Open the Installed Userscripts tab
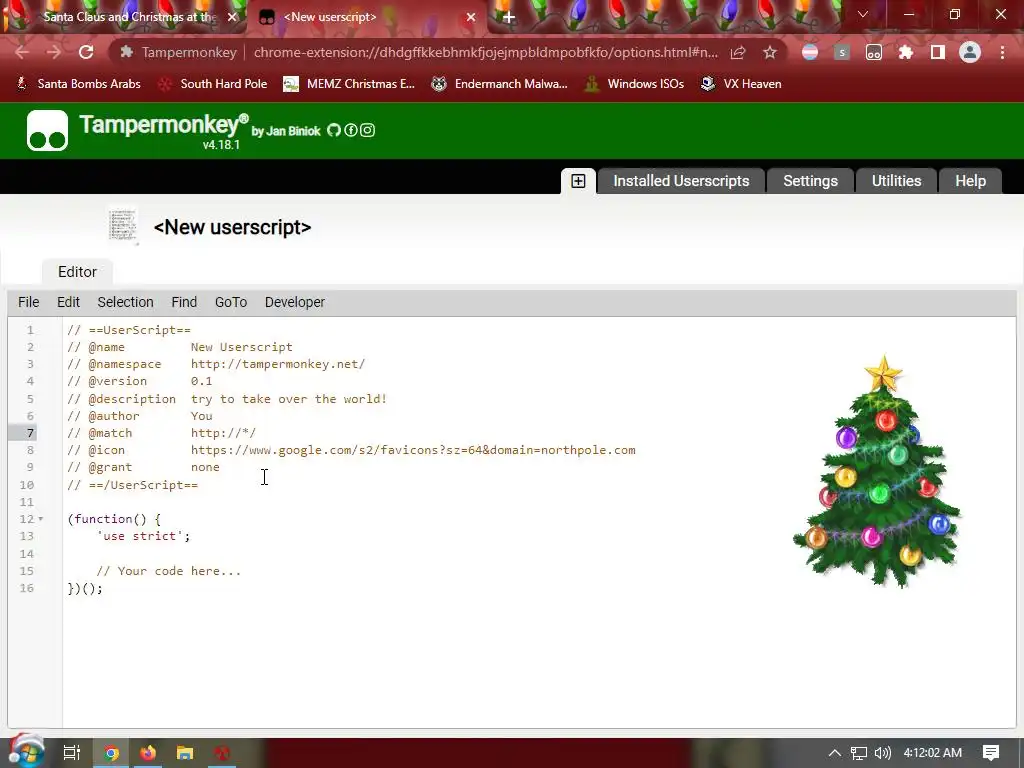This screenshot has height=768, width=1024. (681, 181)
